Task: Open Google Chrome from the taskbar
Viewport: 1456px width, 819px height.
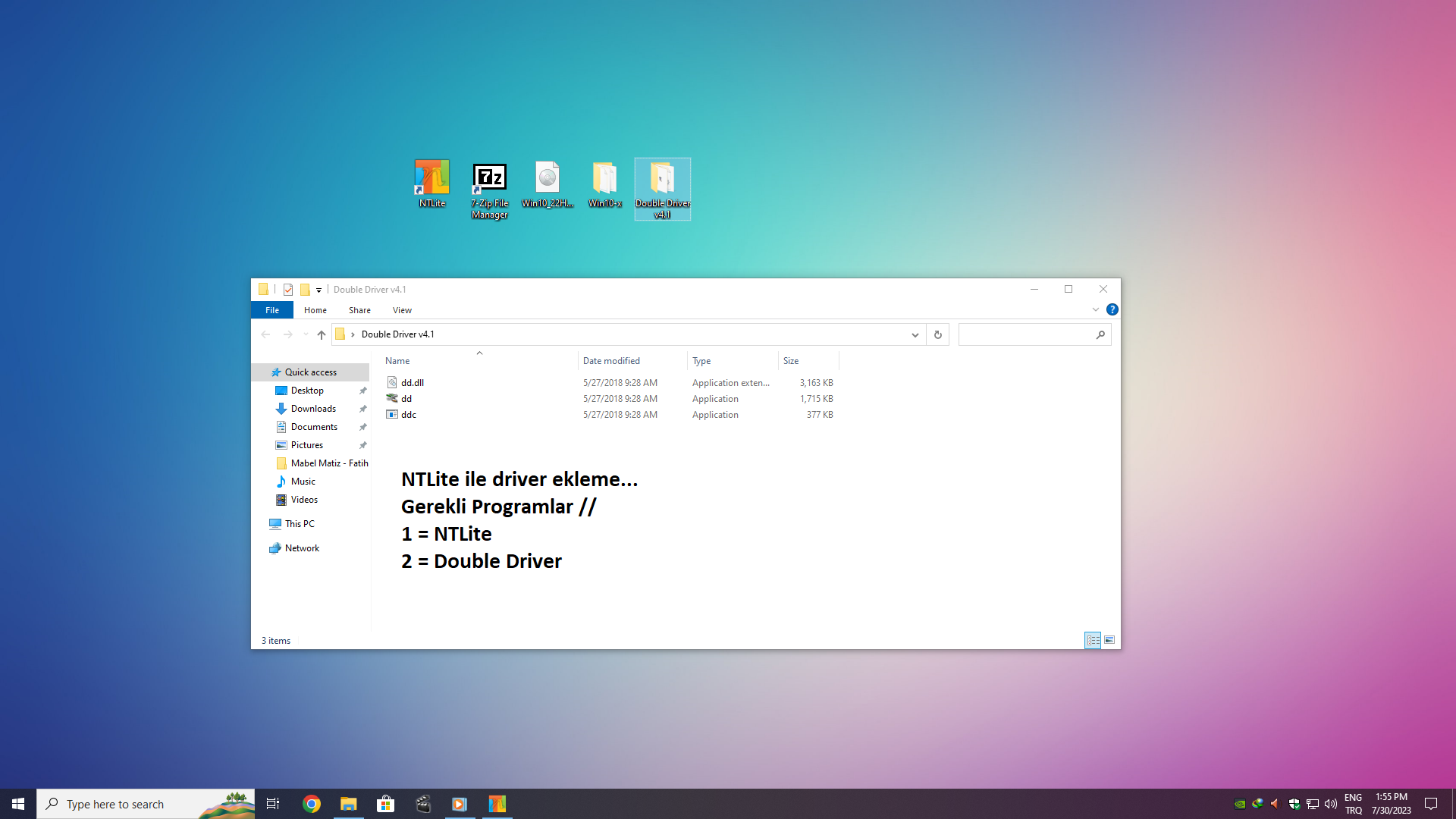Action: pyautogui.click(x=312, y=804)
